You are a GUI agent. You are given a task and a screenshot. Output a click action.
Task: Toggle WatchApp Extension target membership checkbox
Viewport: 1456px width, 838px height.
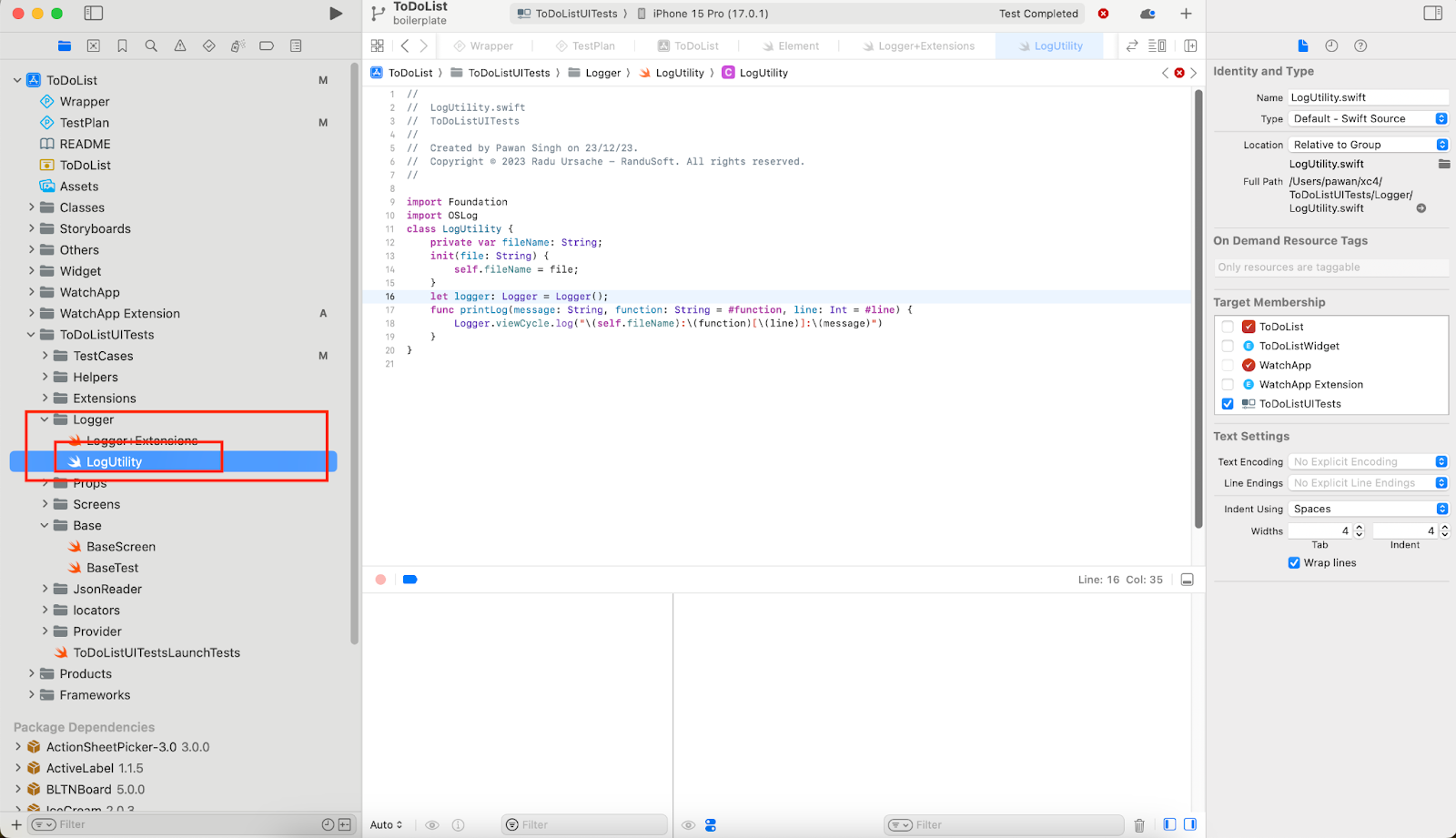pos(1228,385)
